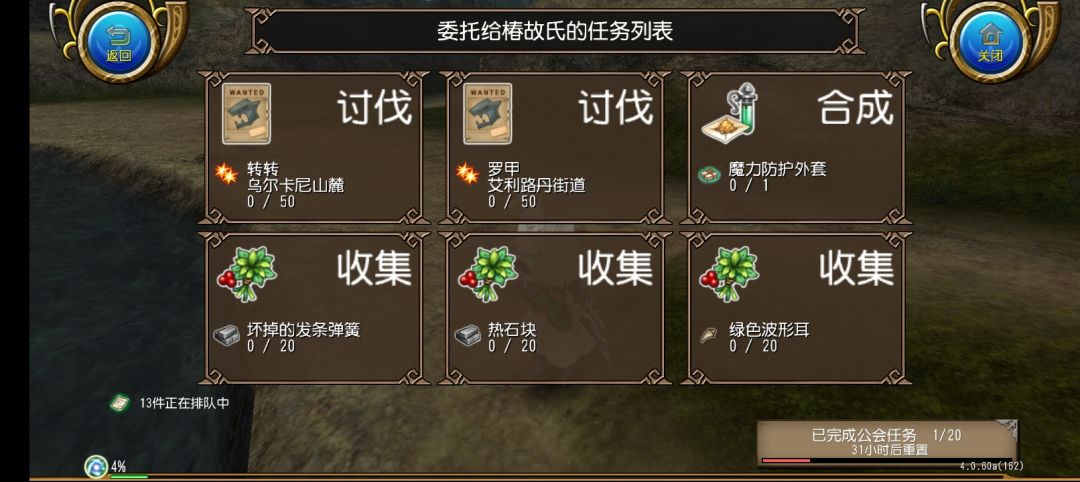
Task: Click the synthesis potion icon
Action: pos(730,114)
